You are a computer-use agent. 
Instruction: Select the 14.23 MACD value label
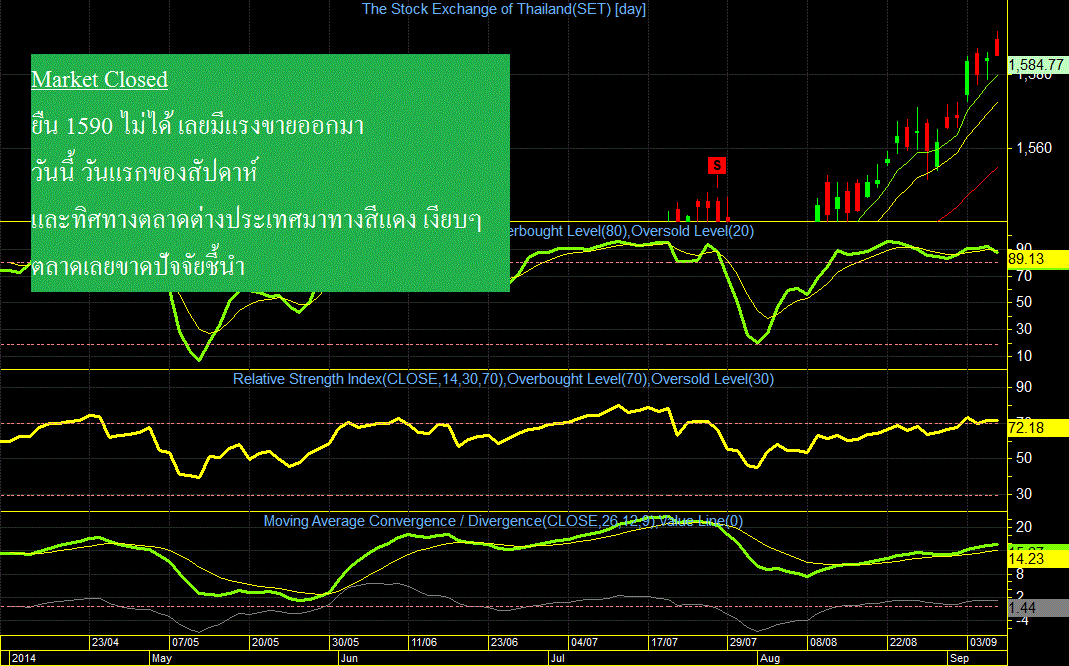point(1038,559)
